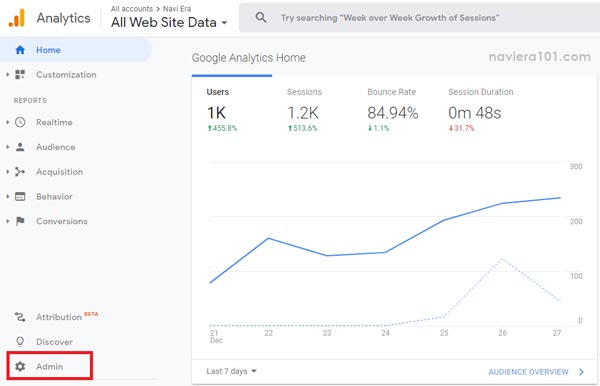The width and height of the screenshot is (600, 386).
Task: Select the Session Duration metric tab
Action: [x=481, y=110]
